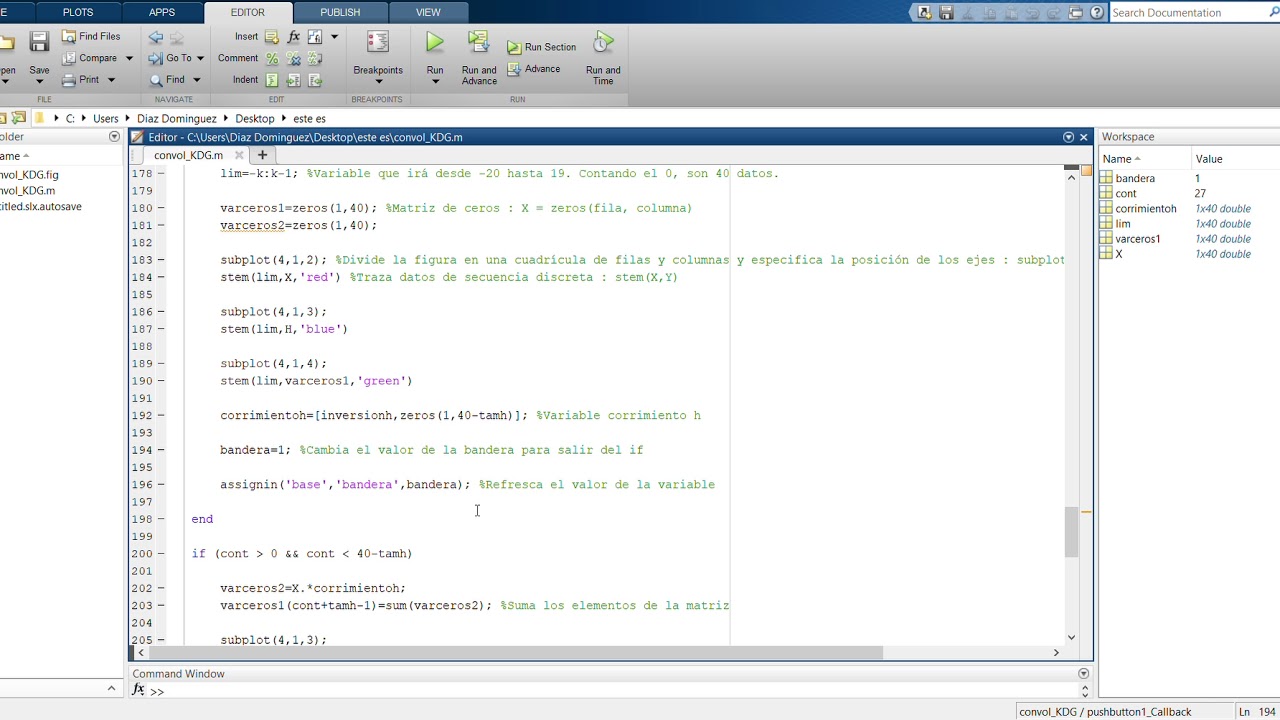The image size is (1280, 720).
Task: Click the Compare files icon
Action: click(69, 58)
